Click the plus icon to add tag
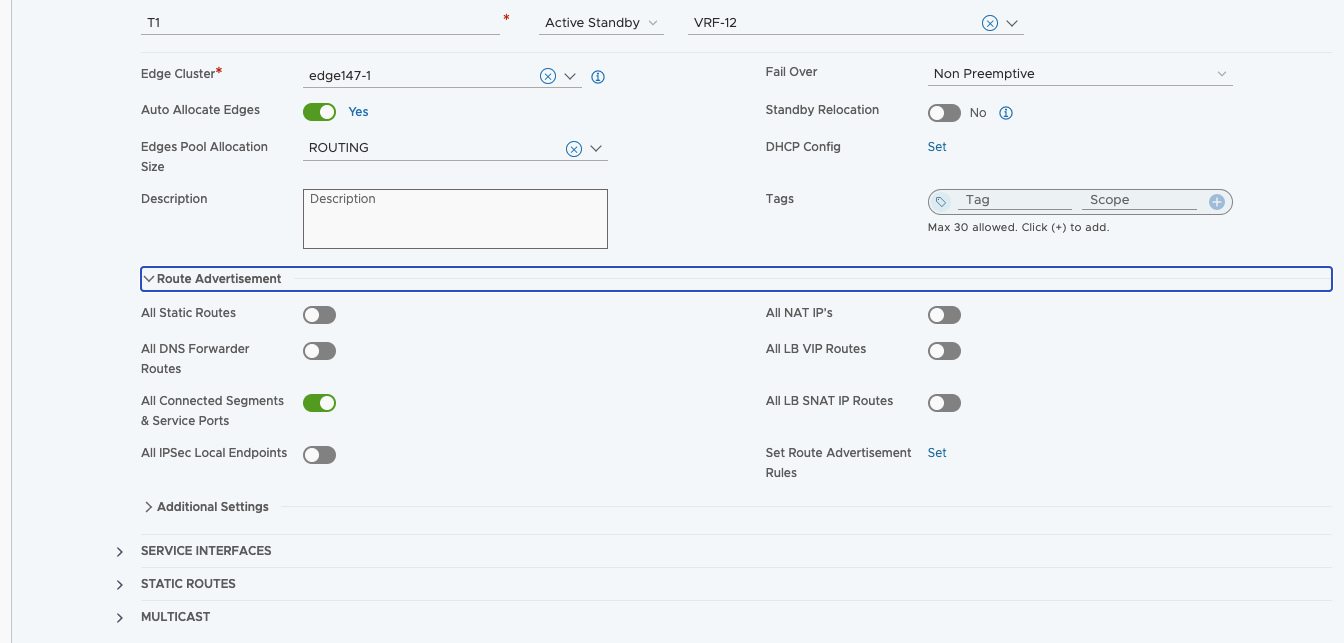The image size is (1344, 643). (1217, 202)
